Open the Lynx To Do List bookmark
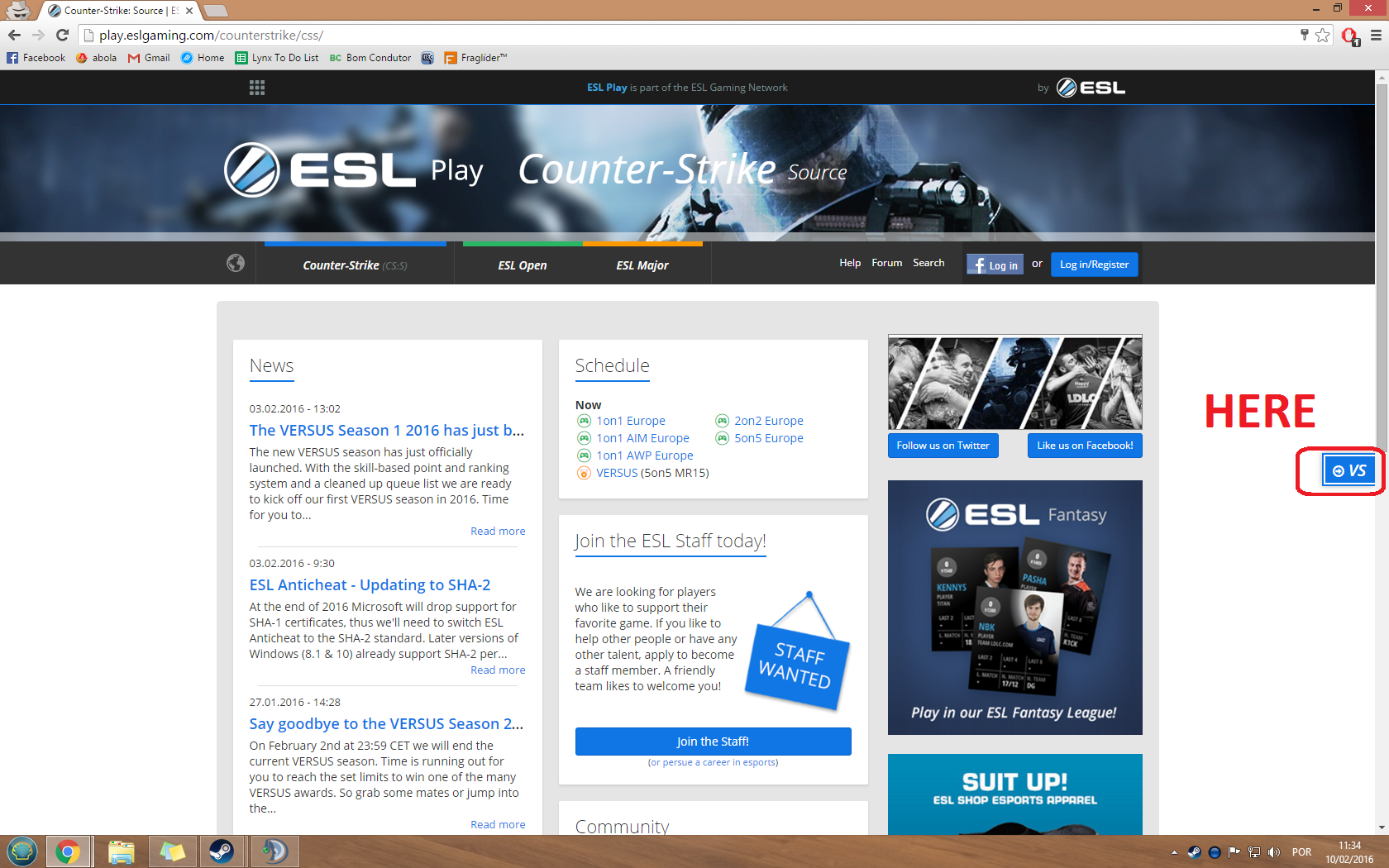 (x=277, y=58)
